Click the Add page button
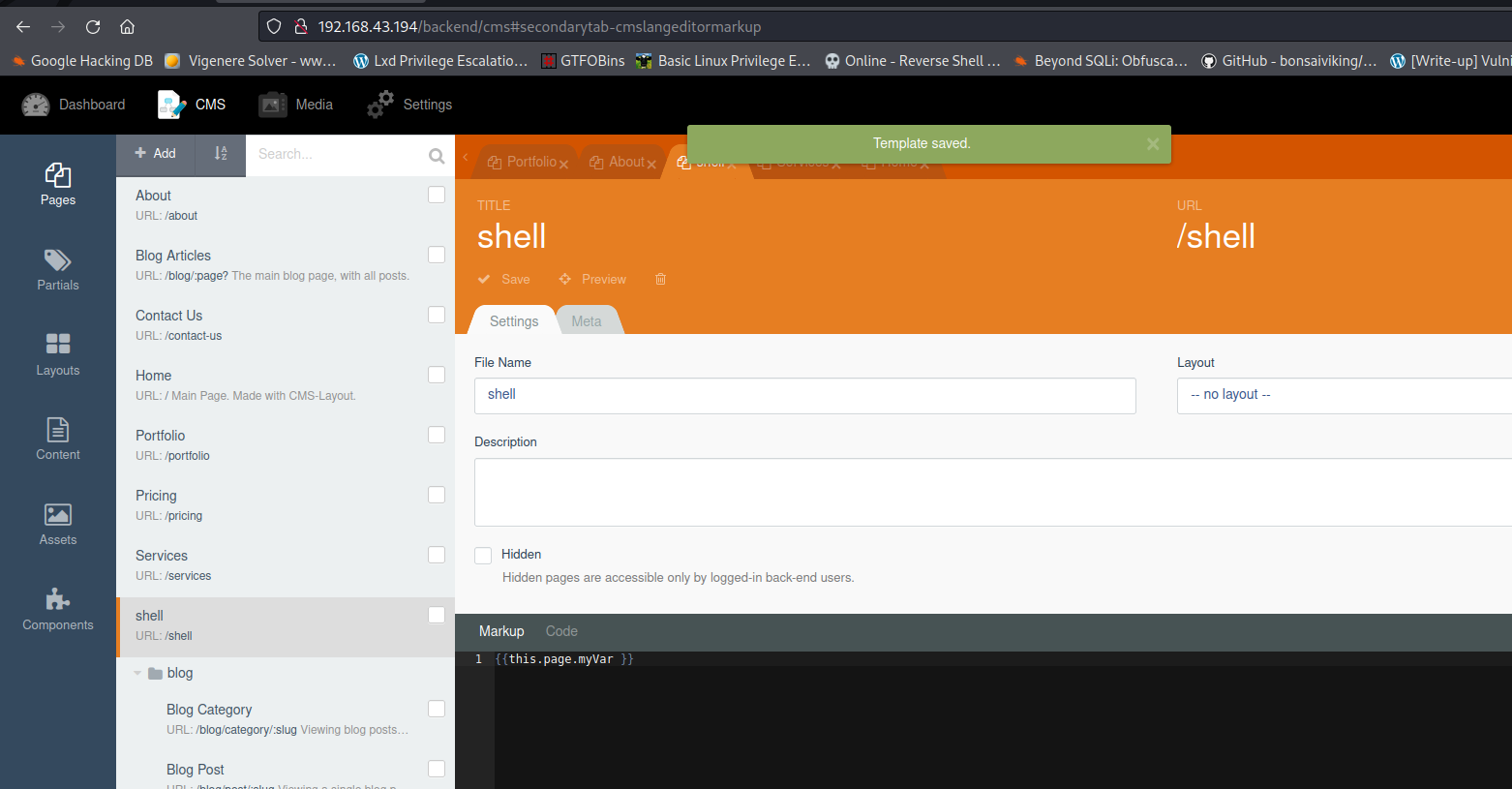Screen dimensions: 1512x789 click(x=155, y=153)
